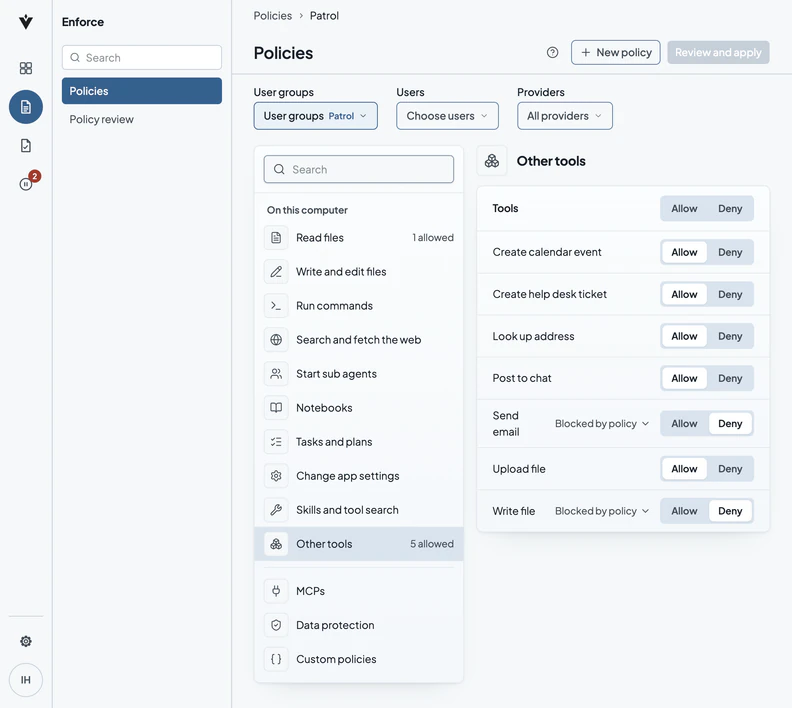Deny Create calendar event
The image size is (792, 708).
click(x=730, y=252)
